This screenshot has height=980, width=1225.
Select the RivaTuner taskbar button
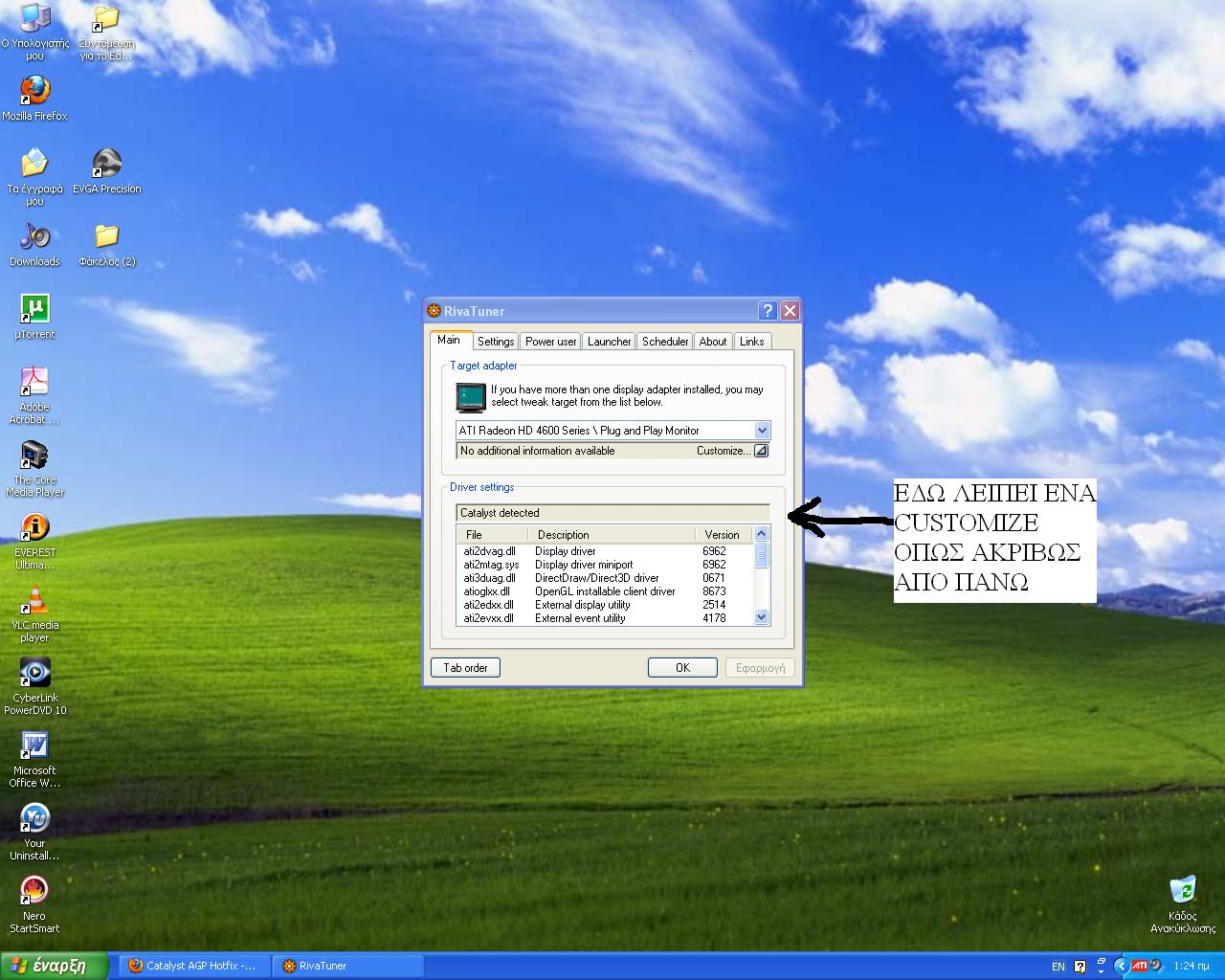tap(348, 966)
